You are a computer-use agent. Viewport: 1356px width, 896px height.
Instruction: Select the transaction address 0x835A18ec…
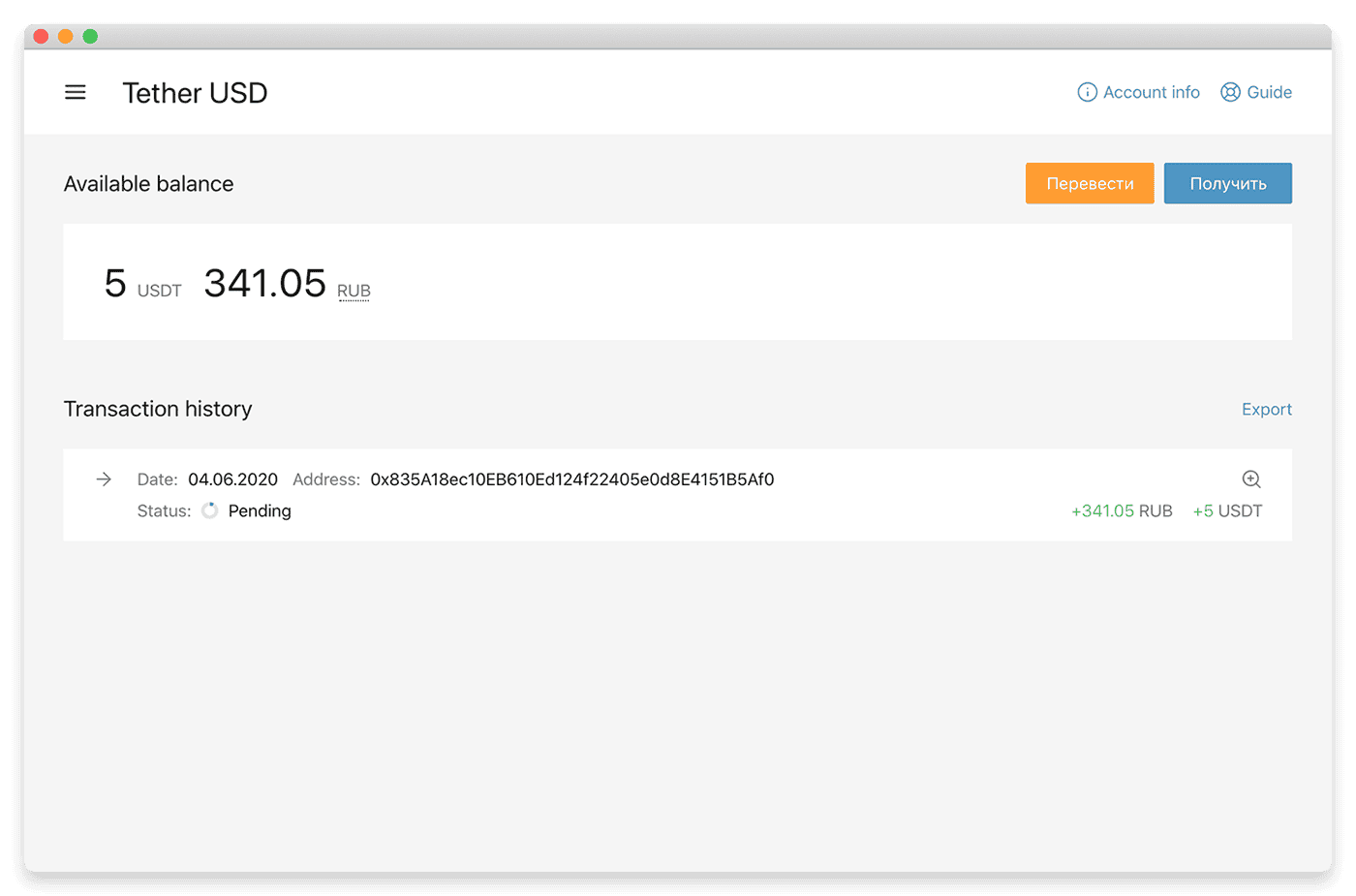[x=572, y=479]
